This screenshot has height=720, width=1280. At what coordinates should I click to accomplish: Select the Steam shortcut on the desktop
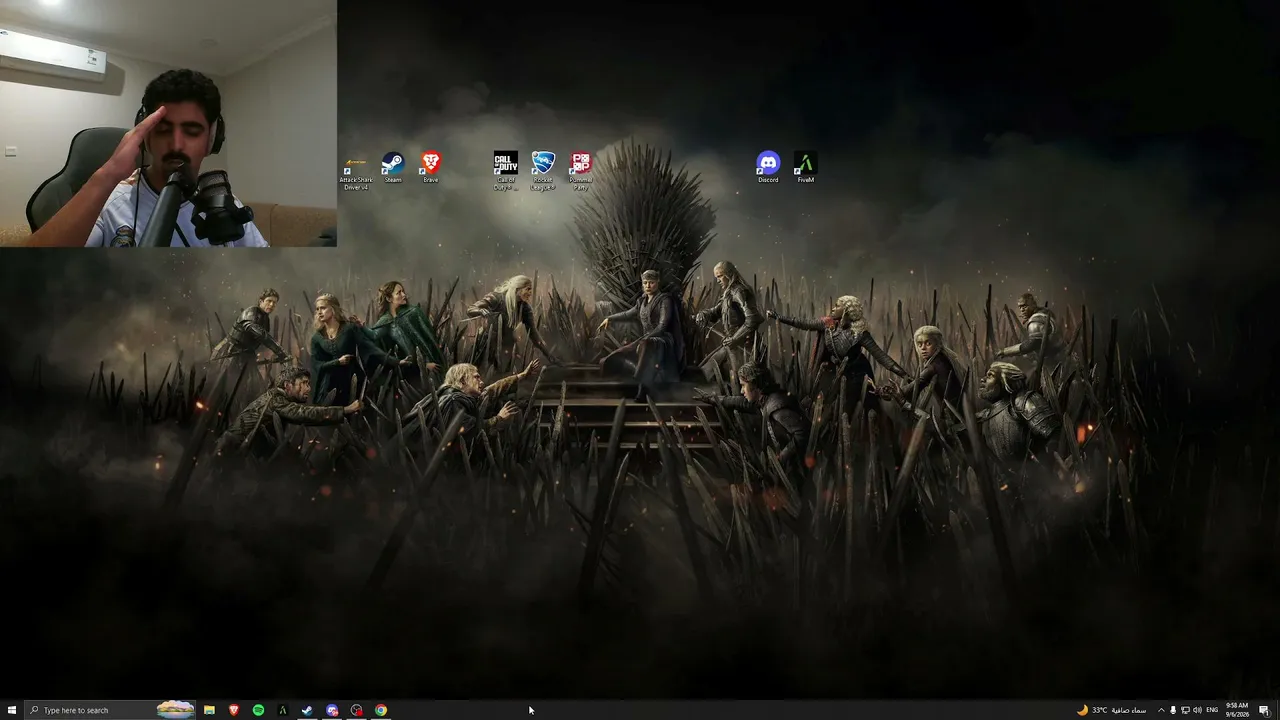(x=393, y=168)
